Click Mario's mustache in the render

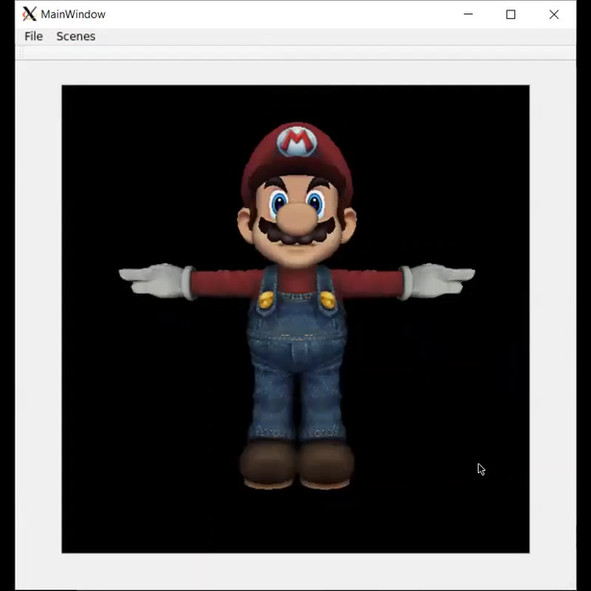tap(297, 232)
